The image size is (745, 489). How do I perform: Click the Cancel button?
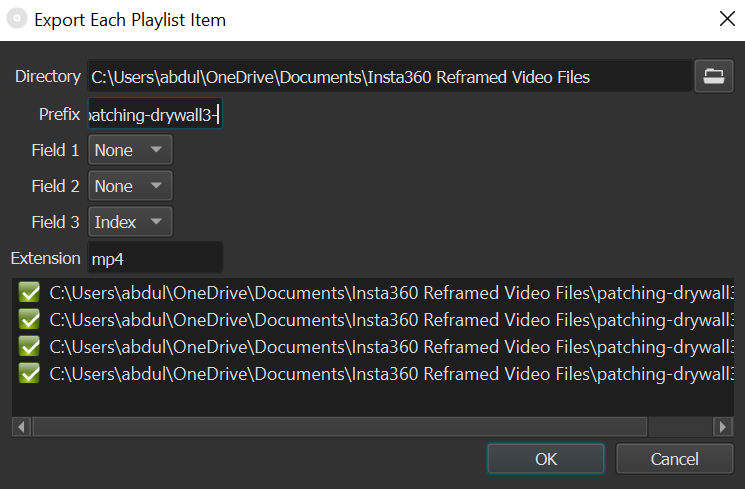(x=675, y=459)
